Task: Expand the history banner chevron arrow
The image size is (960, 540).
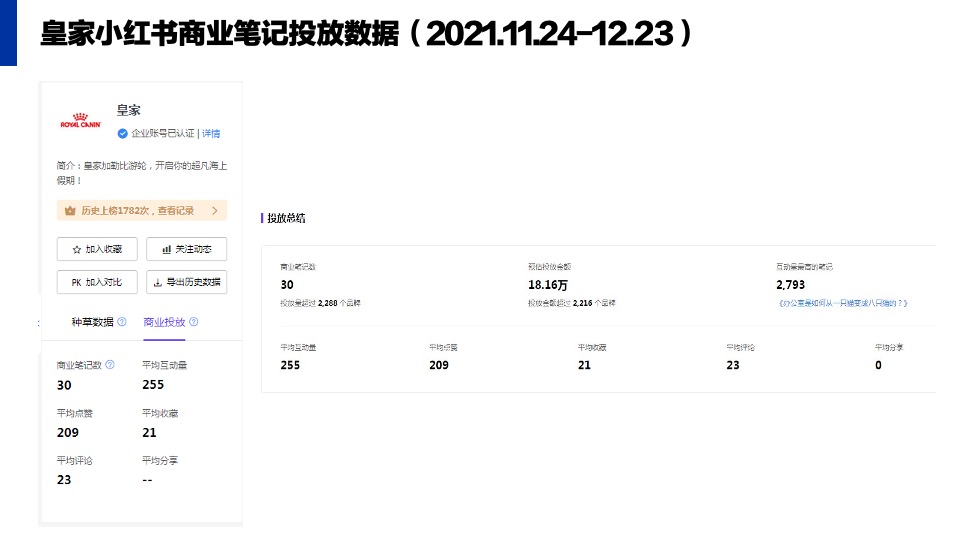Action: click(215, 211)
